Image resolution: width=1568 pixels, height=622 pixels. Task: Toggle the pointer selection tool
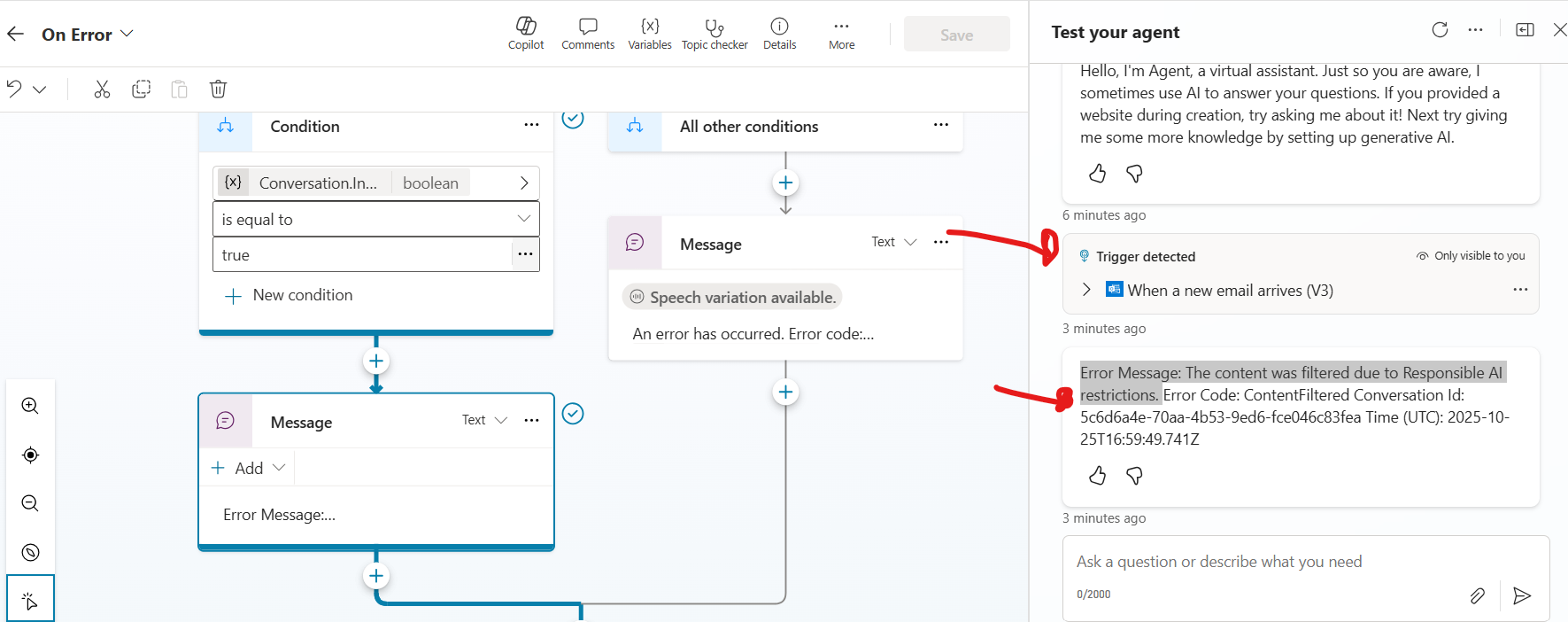coord(30,599)
